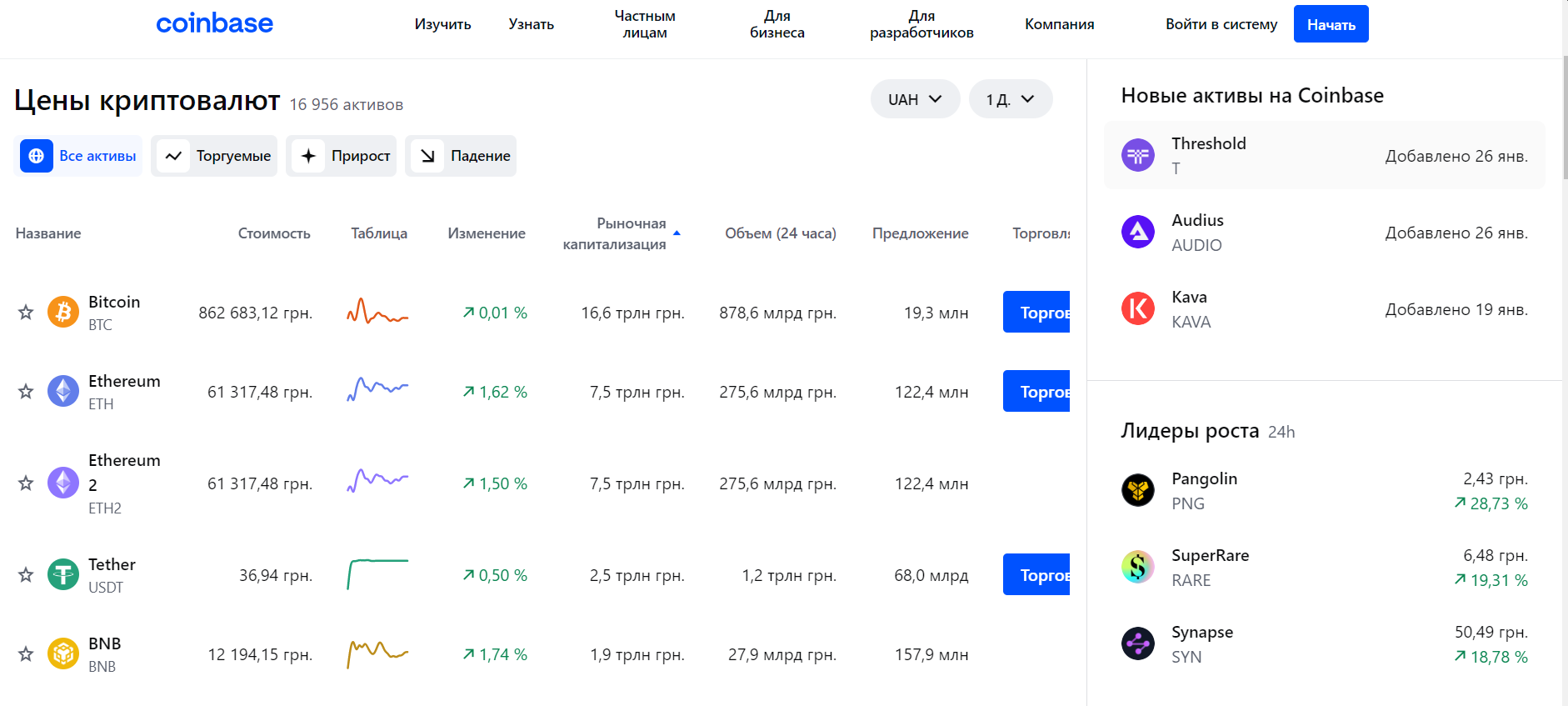Click the Kava asset icon
This screenshot has height=706, width=1568.
point(1138,308)
